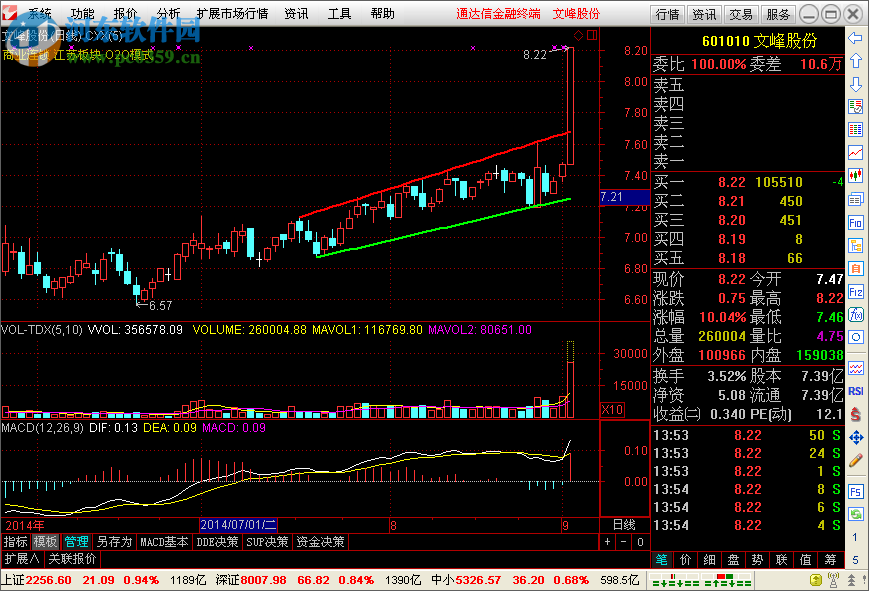Click the green refresh icon in sidebar
The height and width of the screenshot is (591, 869).
856,514
